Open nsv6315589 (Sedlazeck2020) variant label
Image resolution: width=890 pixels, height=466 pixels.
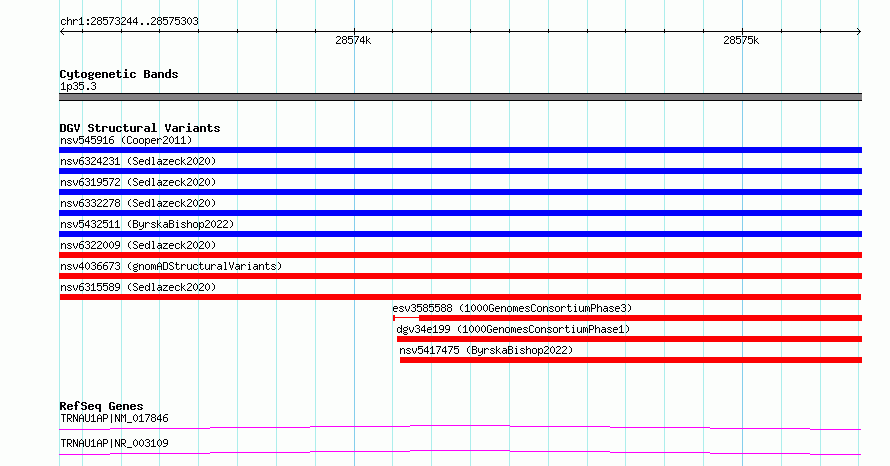[x=138, y=287]
